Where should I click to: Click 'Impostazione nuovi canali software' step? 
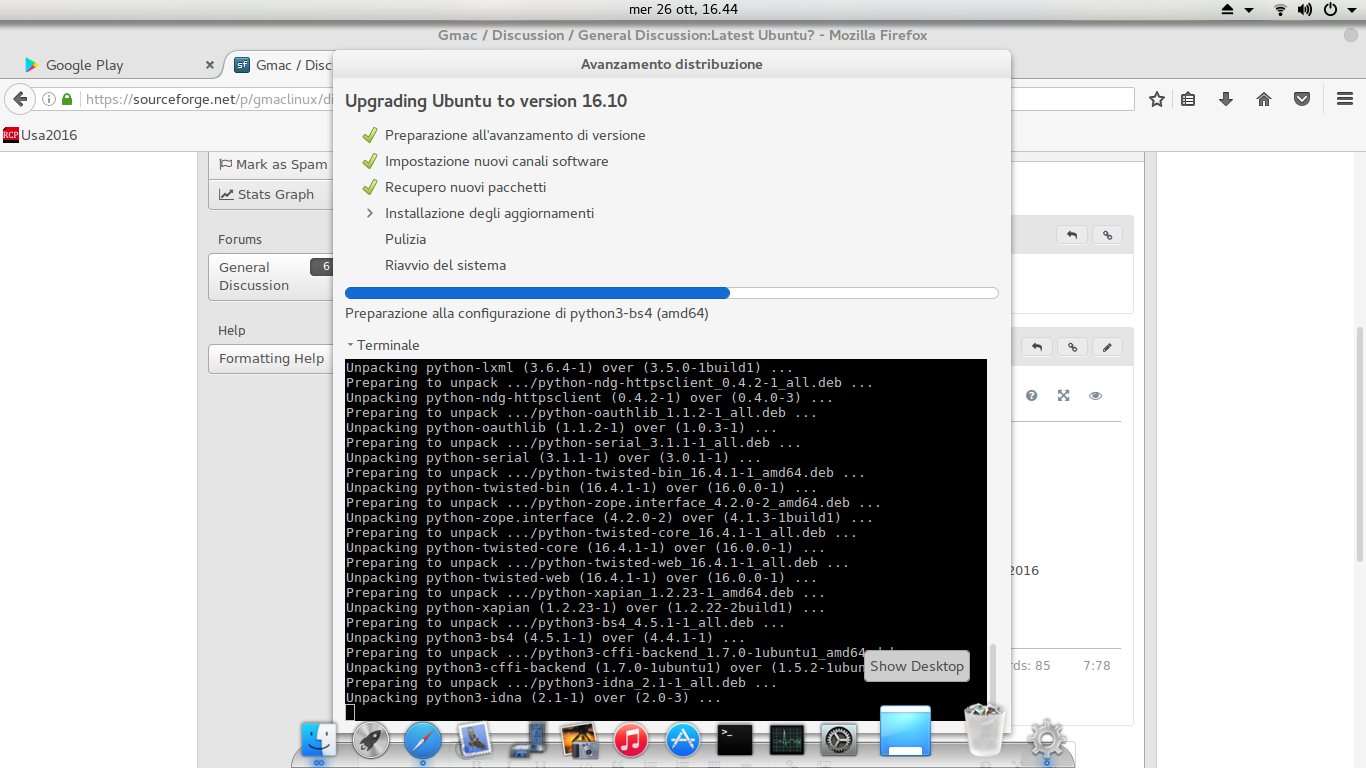pos(496,161)
